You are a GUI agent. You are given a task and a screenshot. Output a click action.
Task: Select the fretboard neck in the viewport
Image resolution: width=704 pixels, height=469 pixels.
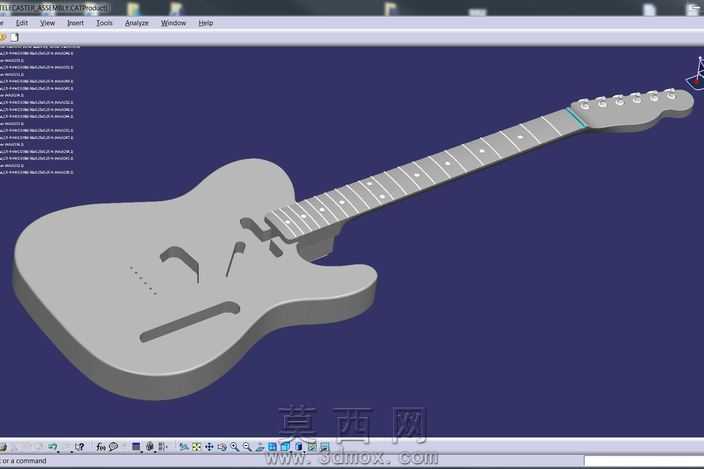coord(422,173)
